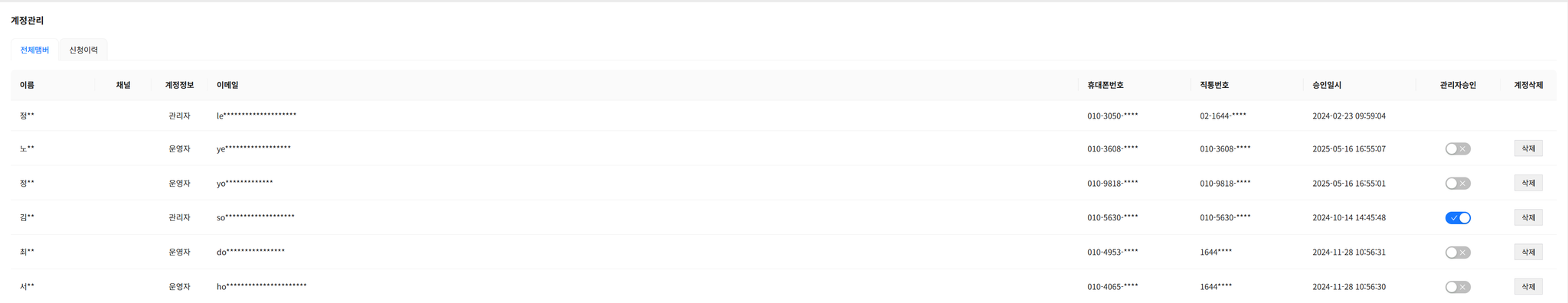Viewport: 1568px width, 303px height.
Task: Click 삭제 button for the 서** account
Action: (x=1528, y=286)
